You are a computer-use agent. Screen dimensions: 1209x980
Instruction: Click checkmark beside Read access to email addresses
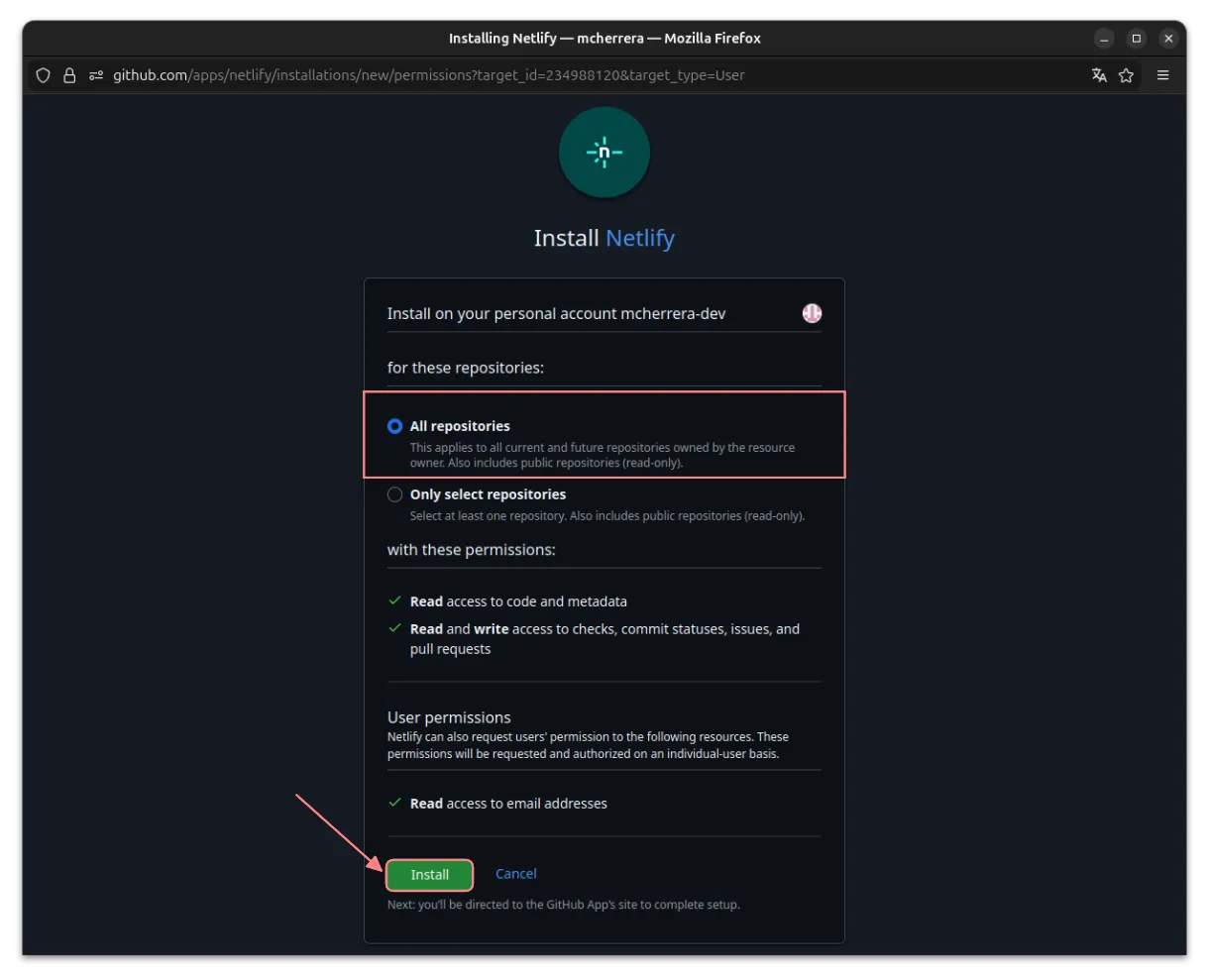coord(394,804)
